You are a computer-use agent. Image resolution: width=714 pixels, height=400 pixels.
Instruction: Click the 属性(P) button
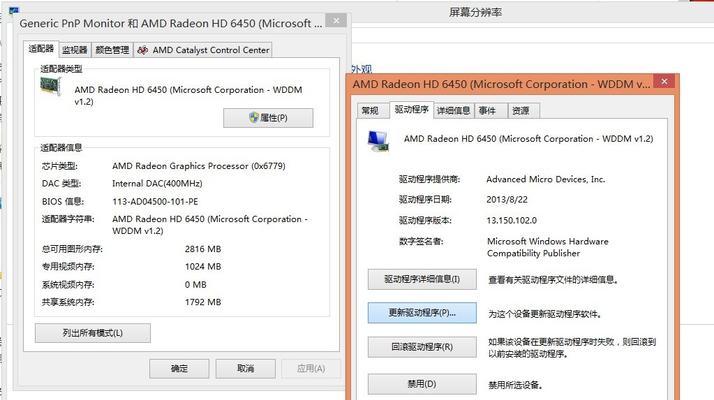(268, 118)
